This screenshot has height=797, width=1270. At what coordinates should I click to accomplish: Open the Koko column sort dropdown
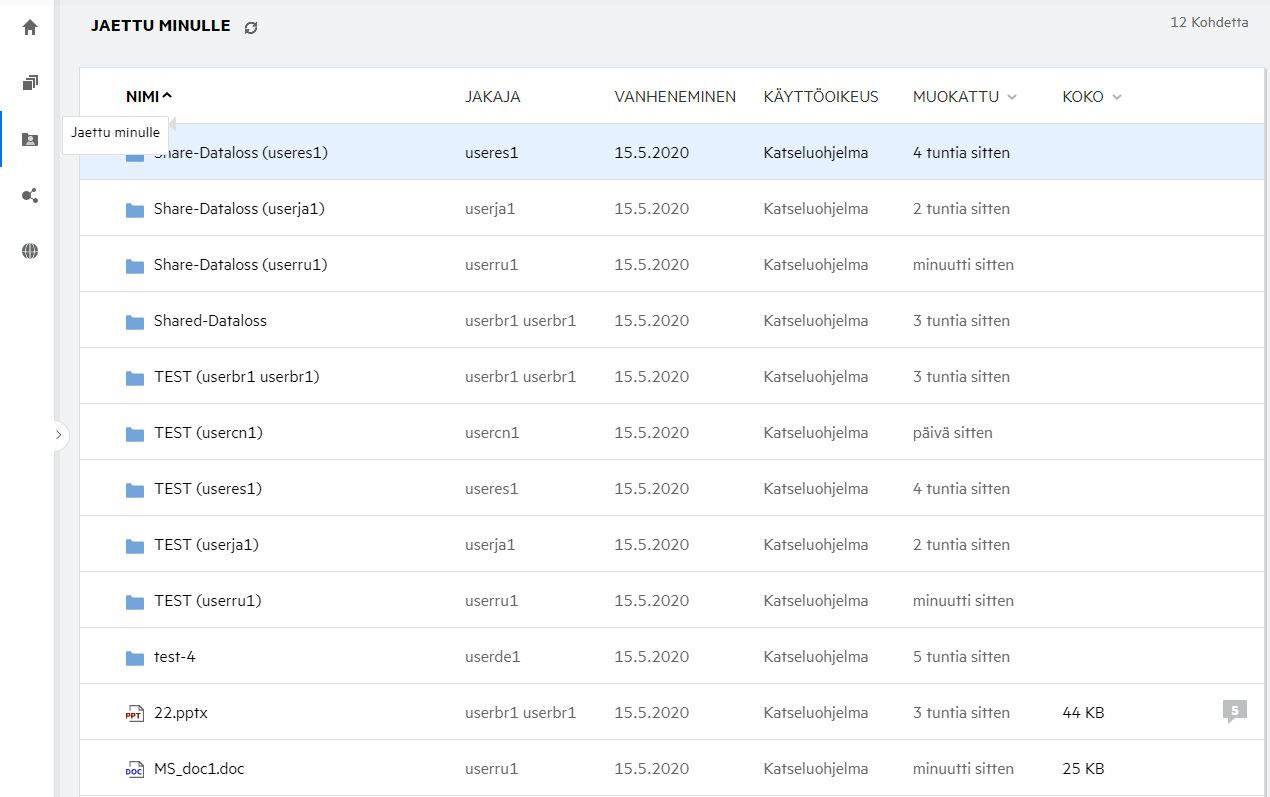point(1117,97)
